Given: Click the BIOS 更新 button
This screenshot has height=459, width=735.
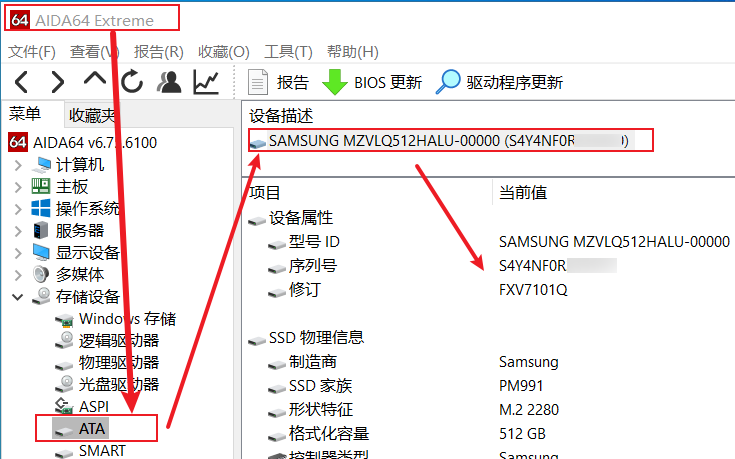Looking at the screenshot, I should pyautogui.click(x=372, y=83).
